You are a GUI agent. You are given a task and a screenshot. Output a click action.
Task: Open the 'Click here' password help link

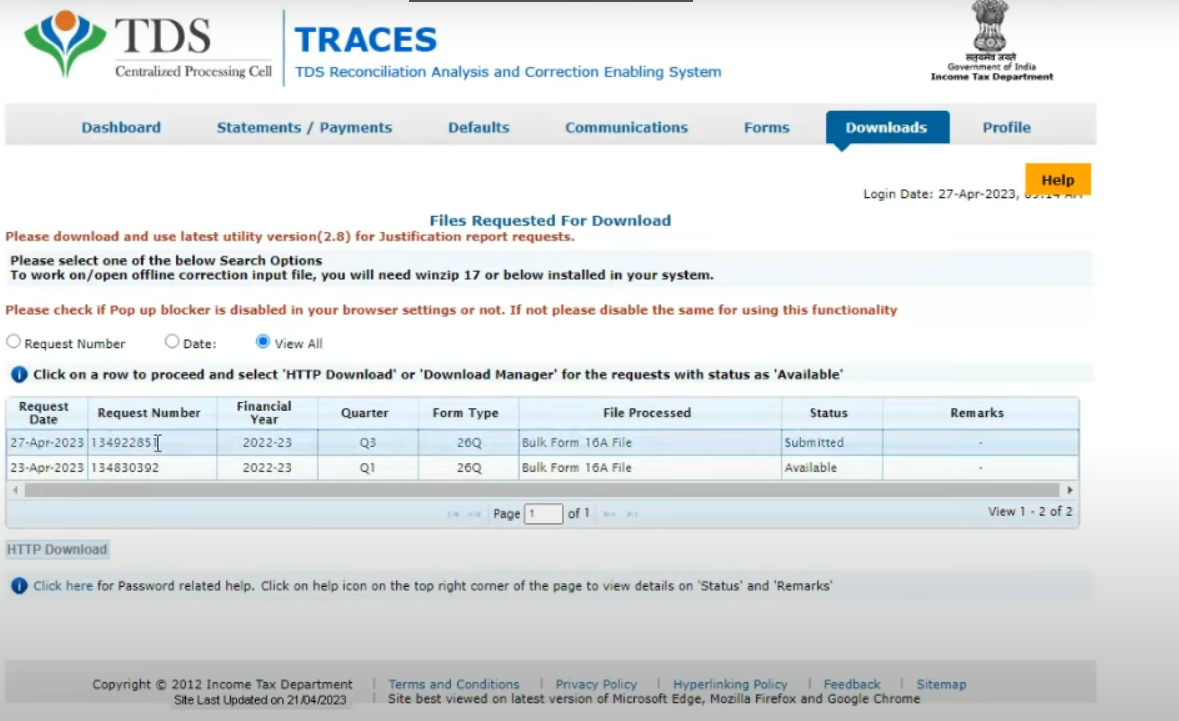(x=63, y=586)
